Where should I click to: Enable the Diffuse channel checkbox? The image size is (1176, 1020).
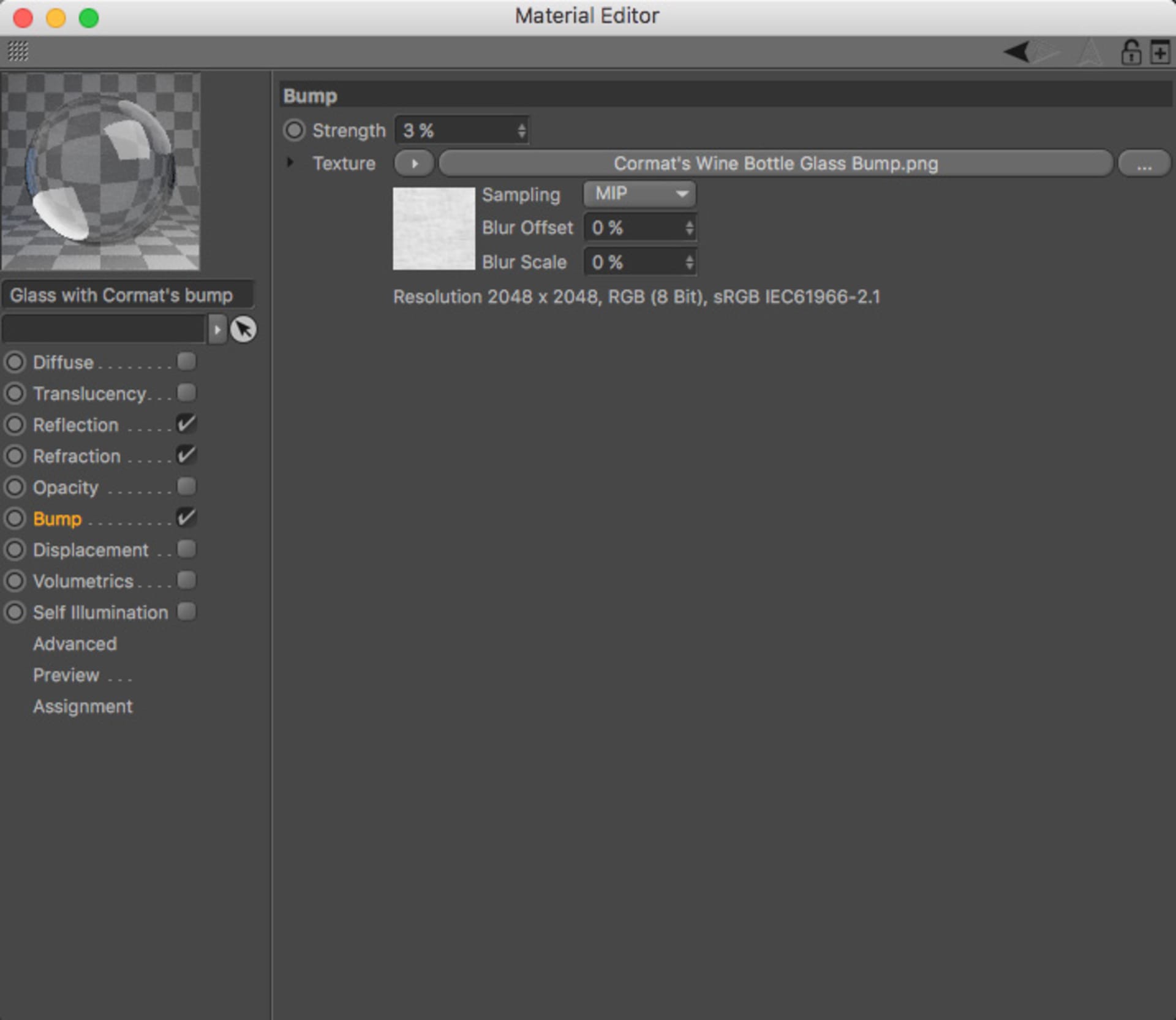187,361
